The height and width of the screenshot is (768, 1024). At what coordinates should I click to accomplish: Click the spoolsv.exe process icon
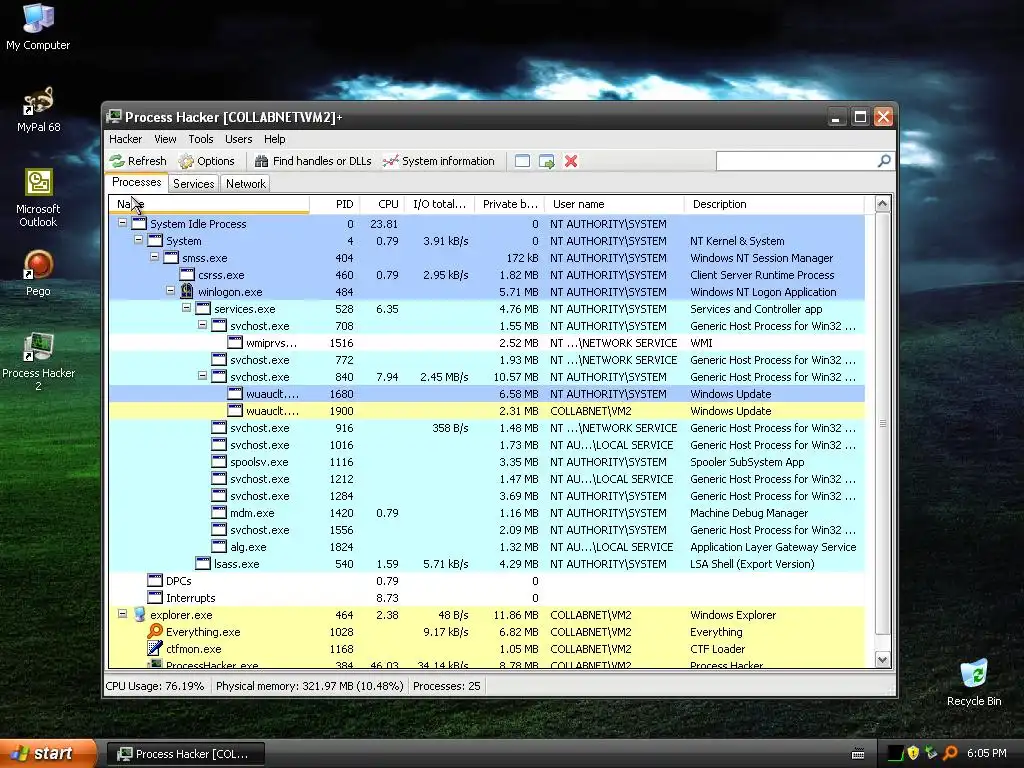click(219, 462)
